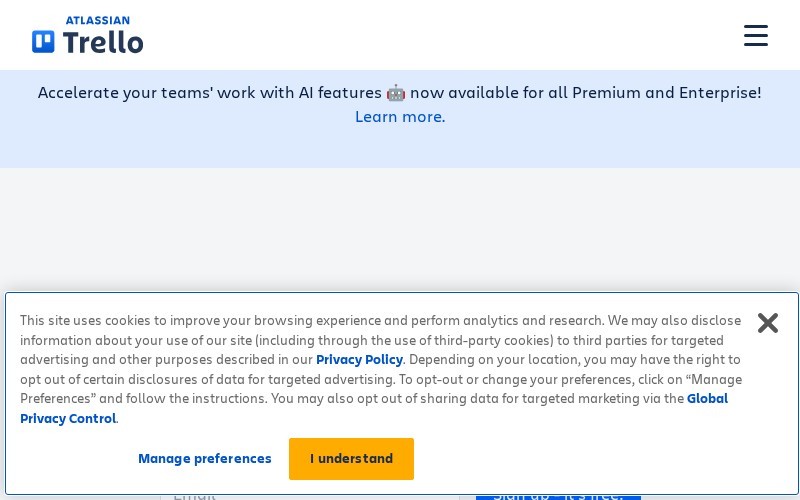Open the Privacy Policy link
Image resolution: width=800 pixels, height=500 pixels.
(x=359, y=360)
